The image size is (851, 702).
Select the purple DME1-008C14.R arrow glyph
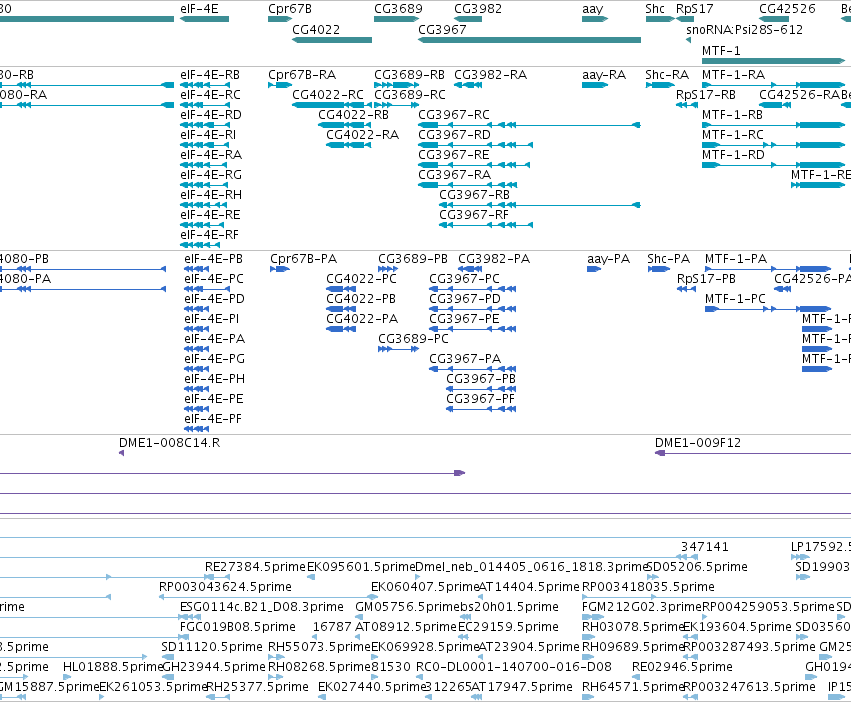122,453
